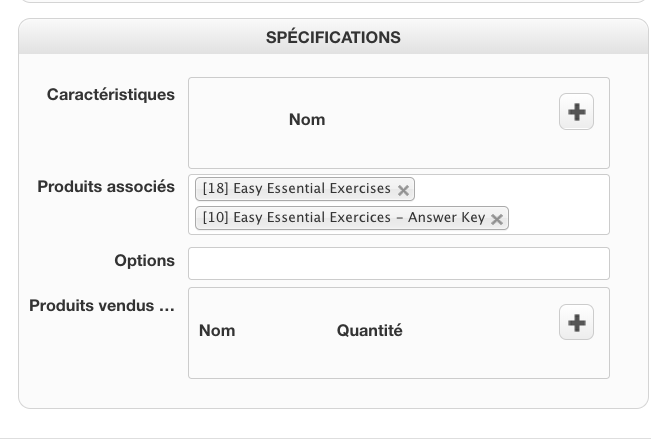Click the Nom header in Produits vendus table

click(x=217, y=331)
